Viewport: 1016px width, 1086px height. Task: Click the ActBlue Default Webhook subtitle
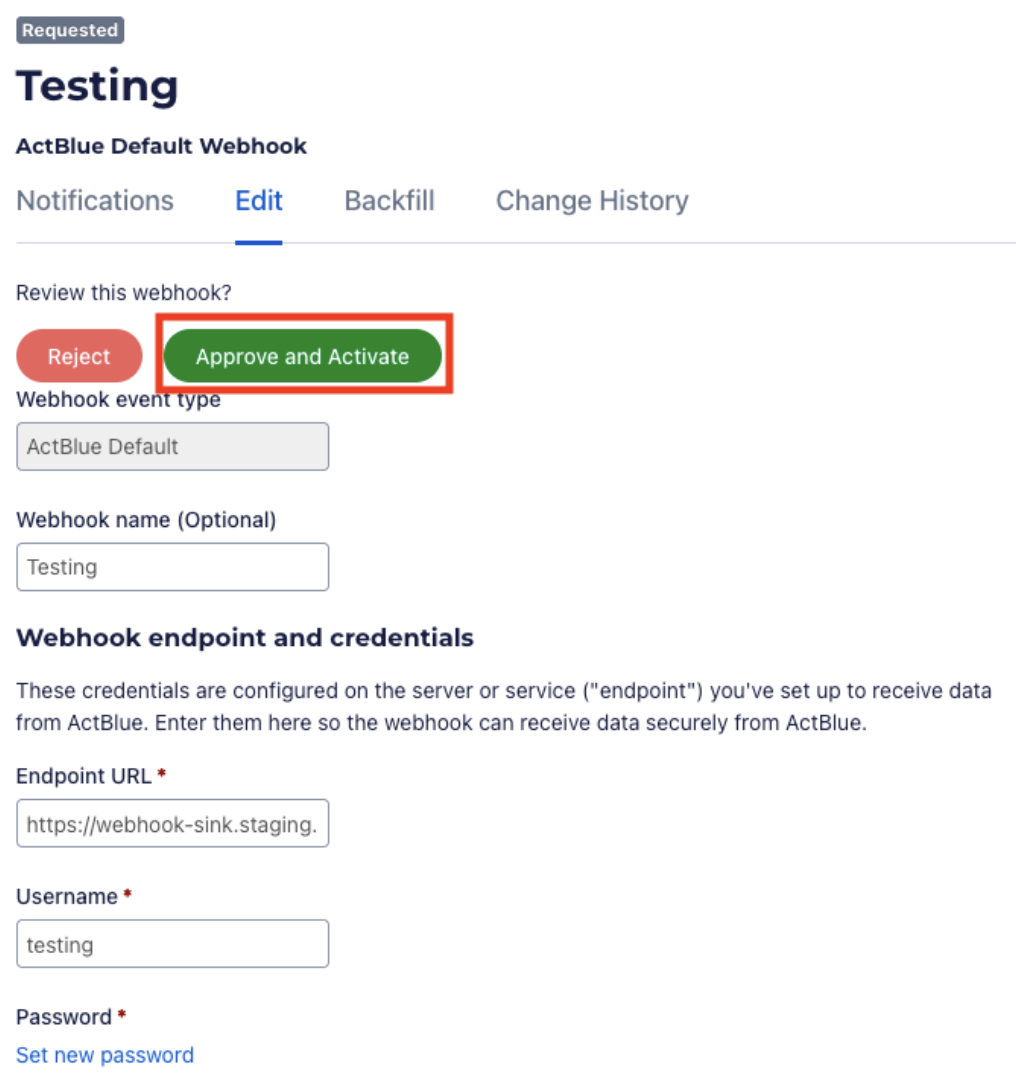click(x=161, y=146)
